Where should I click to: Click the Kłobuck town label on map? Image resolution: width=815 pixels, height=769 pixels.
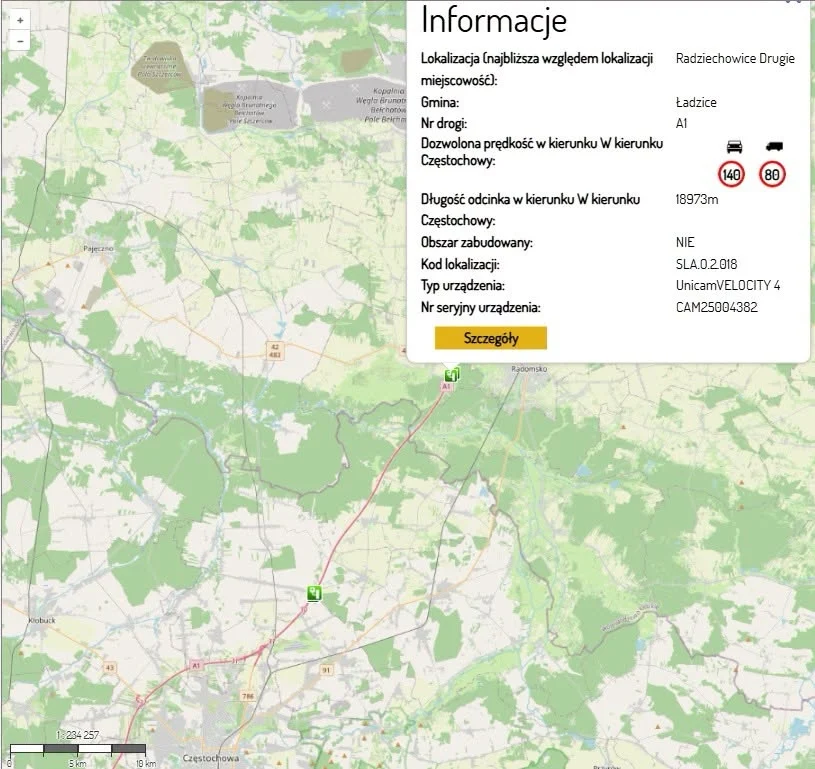pos(42,620)
